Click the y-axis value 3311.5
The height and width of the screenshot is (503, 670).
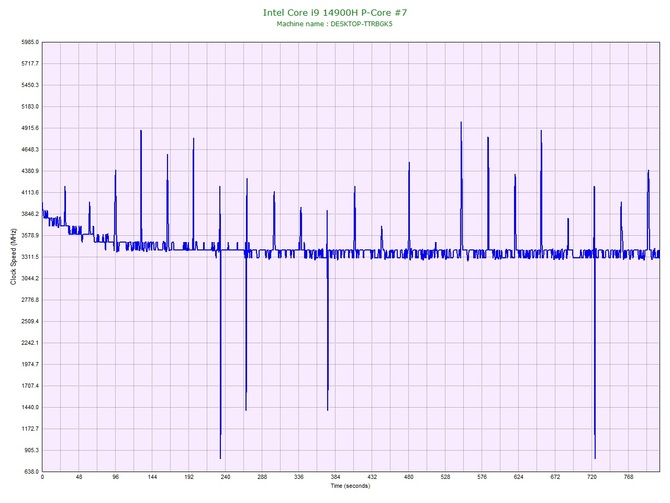tap(30, 257)
